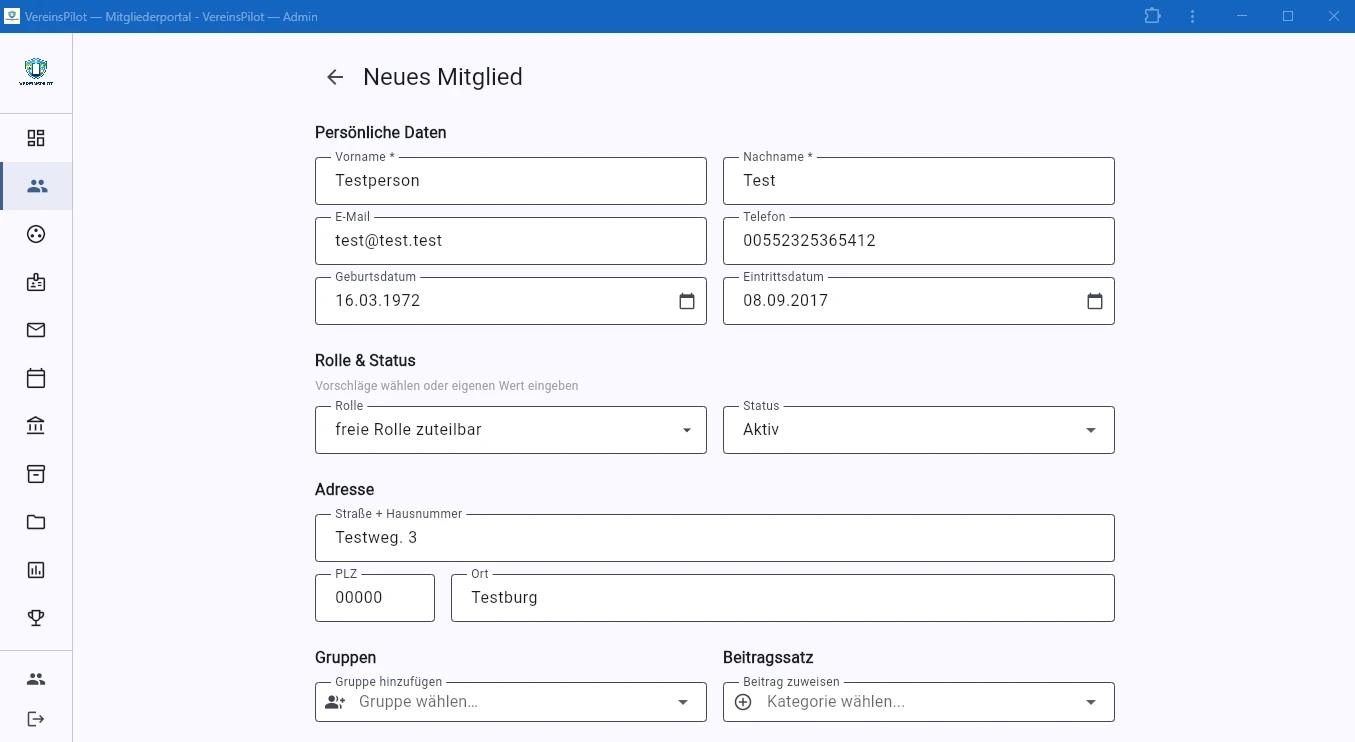Expand the Rolle dropdown
Viewport: 1355px width, 742px height.
687,430
